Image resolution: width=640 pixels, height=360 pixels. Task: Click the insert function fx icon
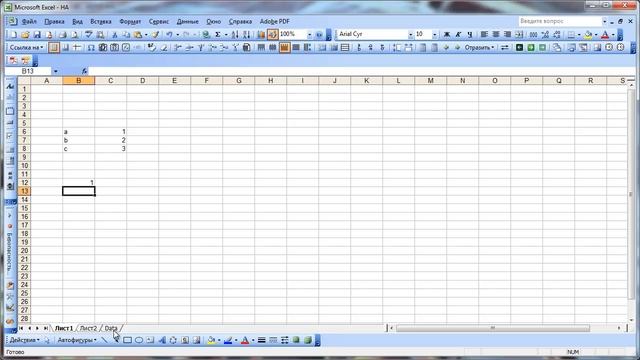pyautogui.click(x=84, y=71)
